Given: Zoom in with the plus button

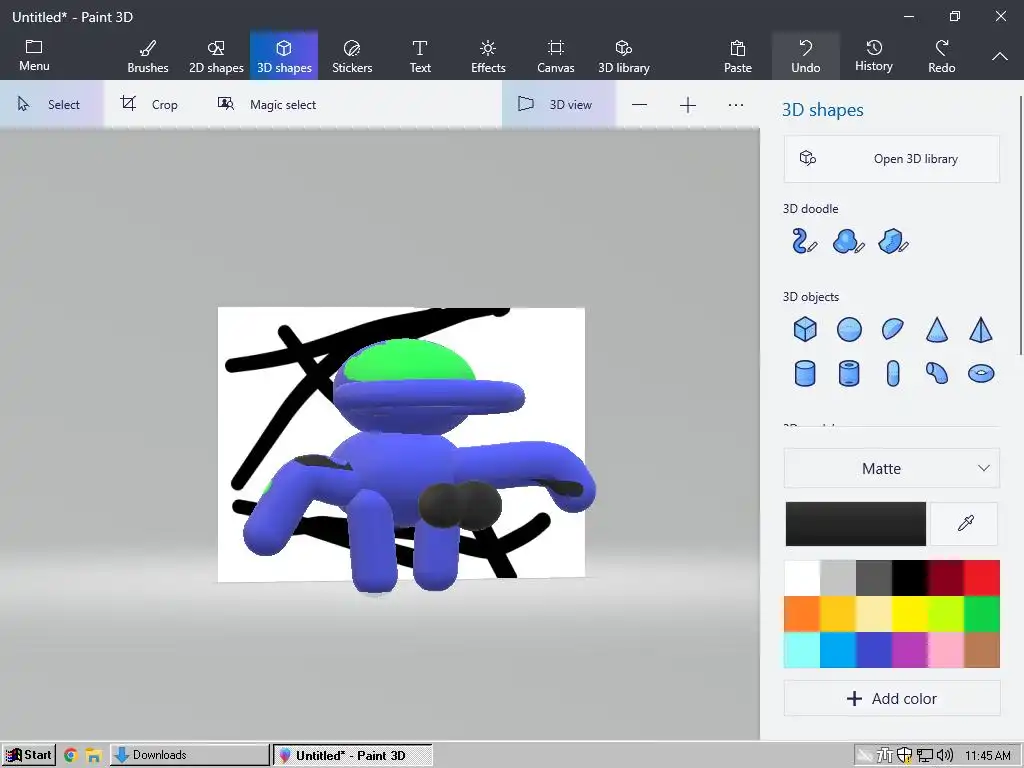Looking at the screenshot, I should (x=688, y=105).
